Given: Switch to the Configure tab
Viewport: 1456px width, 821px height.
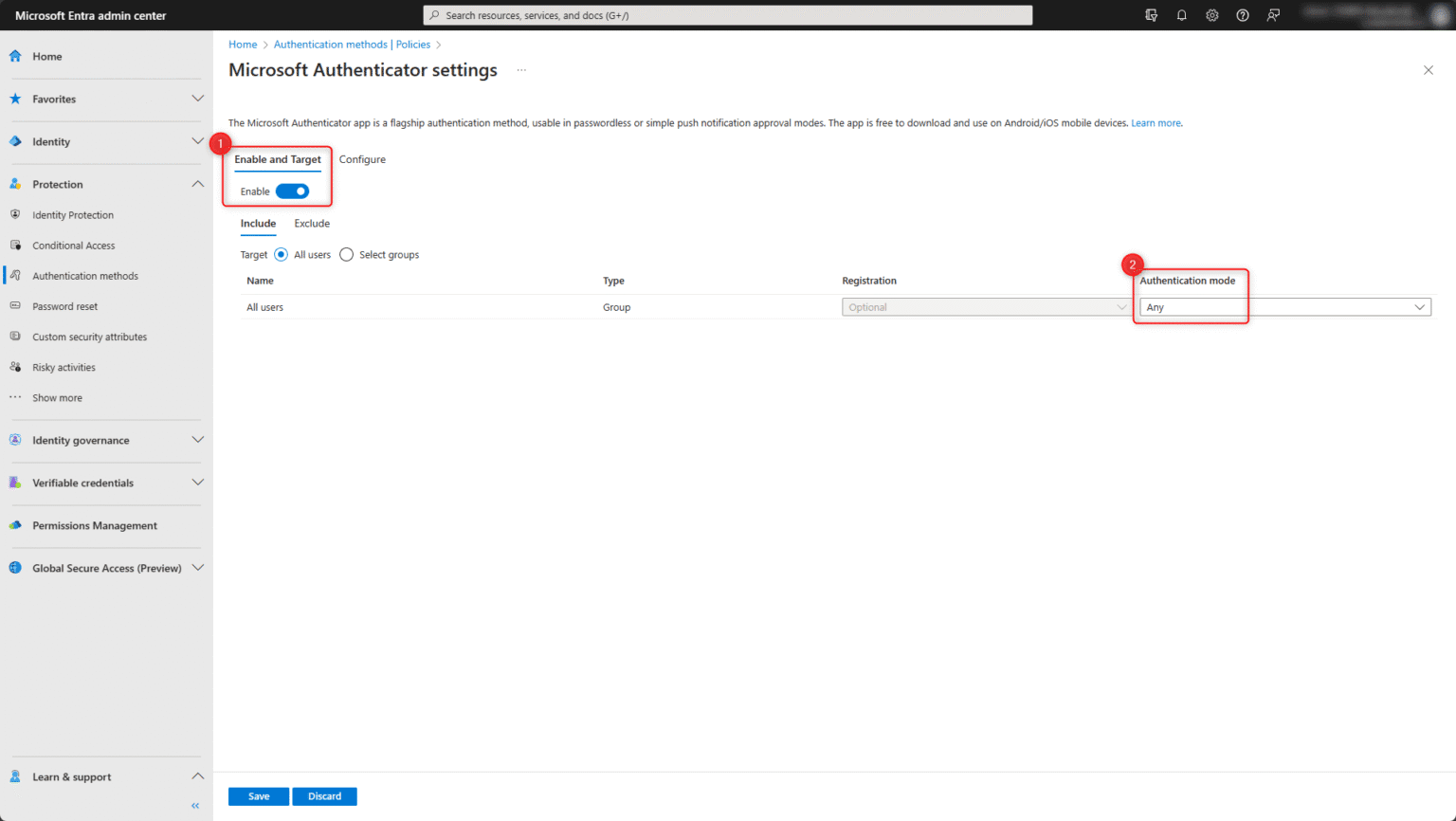Looking at the screenshot, I should (x=362, y=159).
